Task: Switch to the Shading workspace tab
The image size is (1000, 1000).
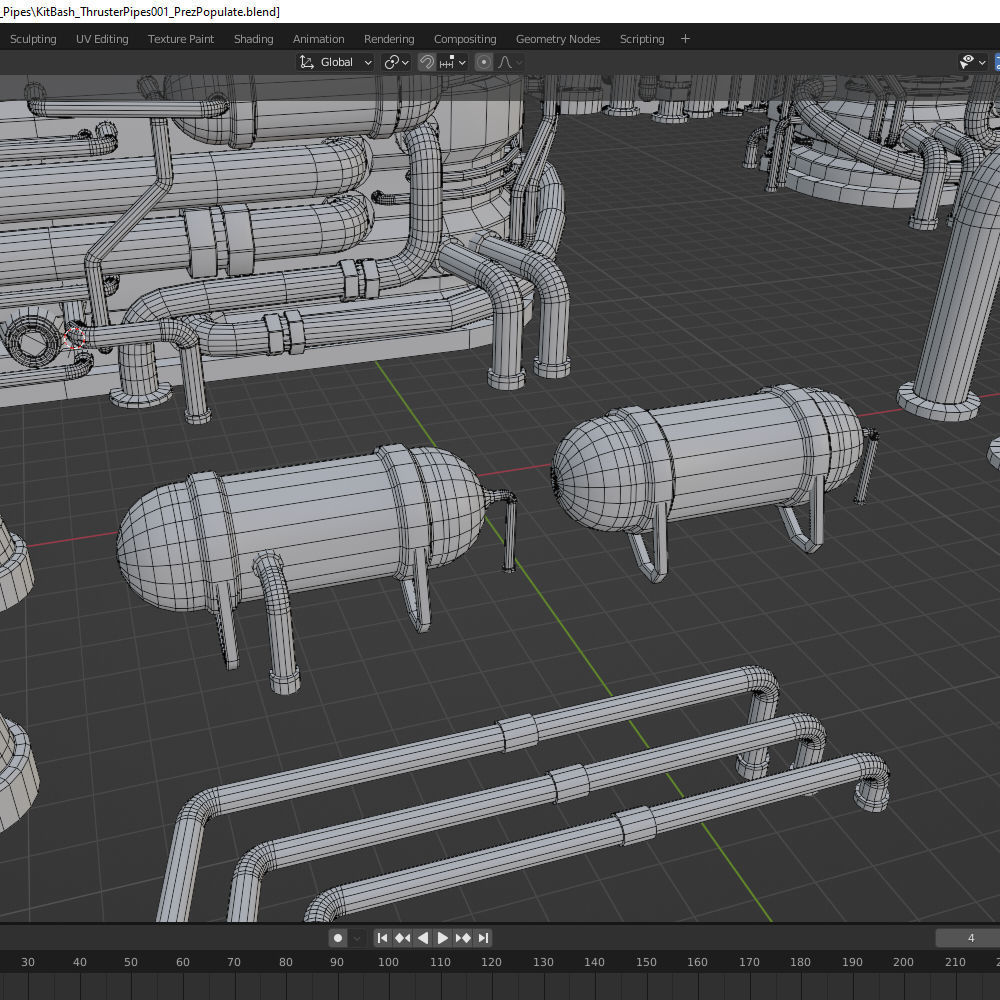Action: click(253, 39)
